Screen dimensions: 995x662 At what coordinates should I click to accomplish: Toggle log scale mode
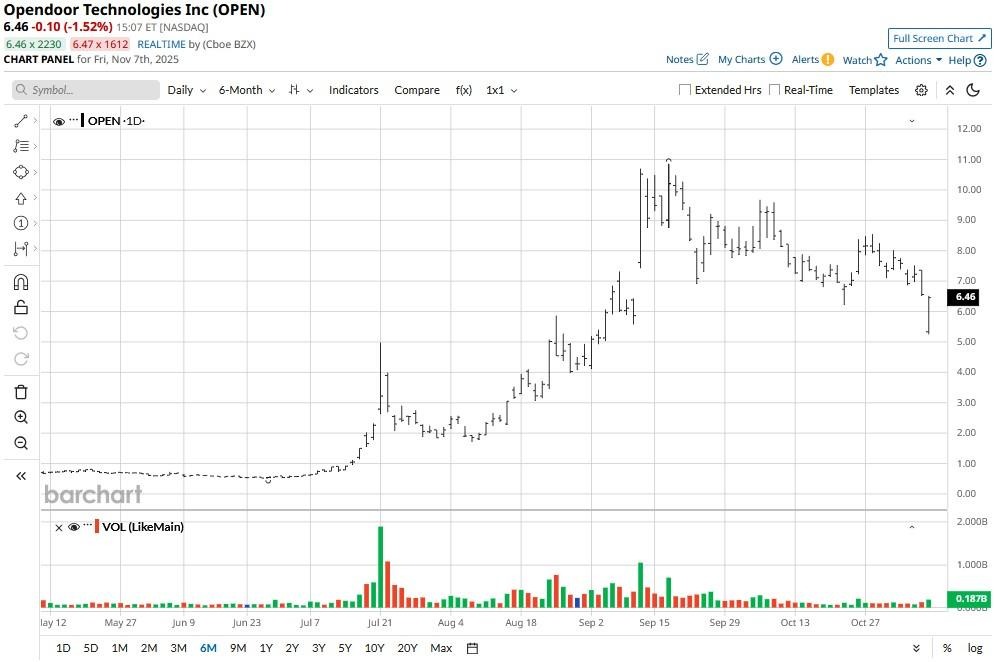[x=975, y=648]
